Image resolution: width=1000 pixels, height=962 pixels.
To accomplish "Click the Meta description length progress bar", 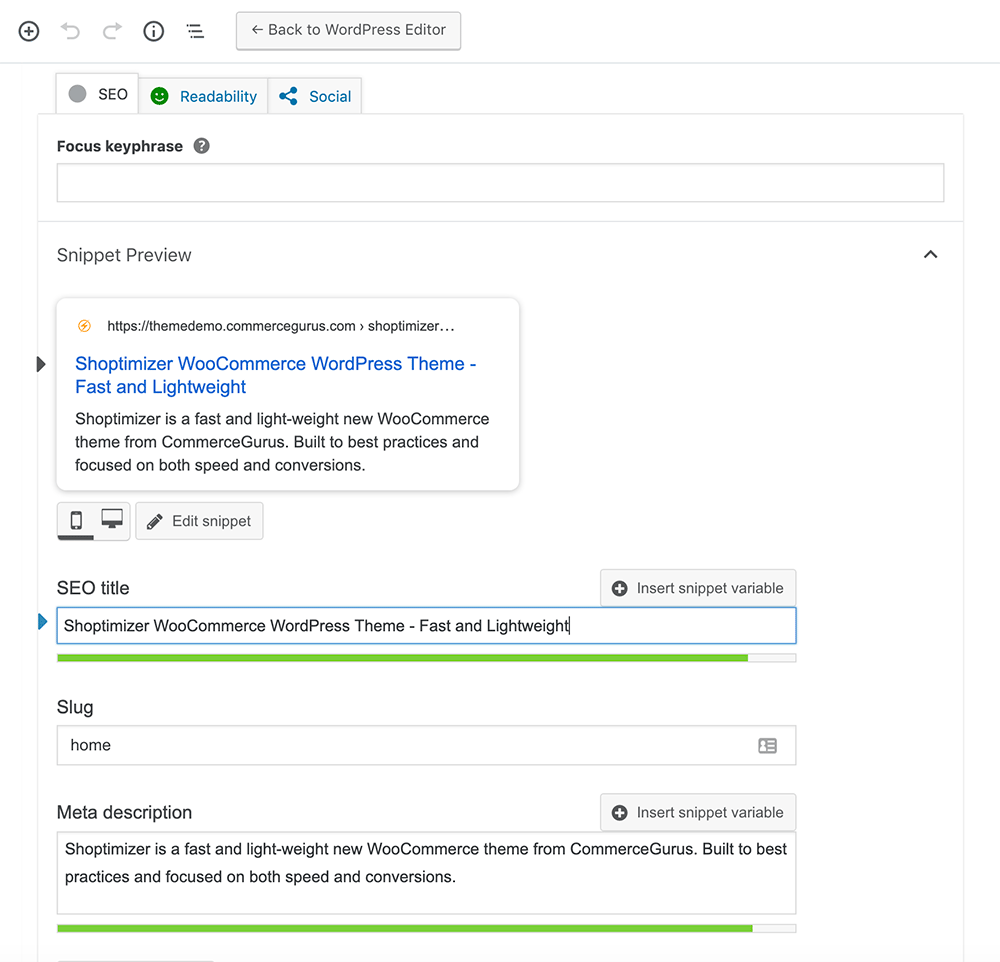I will point(426,929).
